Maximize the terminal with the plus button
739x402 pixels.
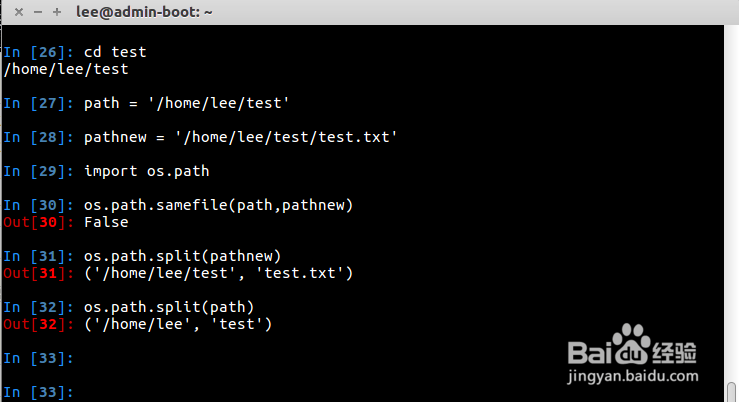click(56, 12)
